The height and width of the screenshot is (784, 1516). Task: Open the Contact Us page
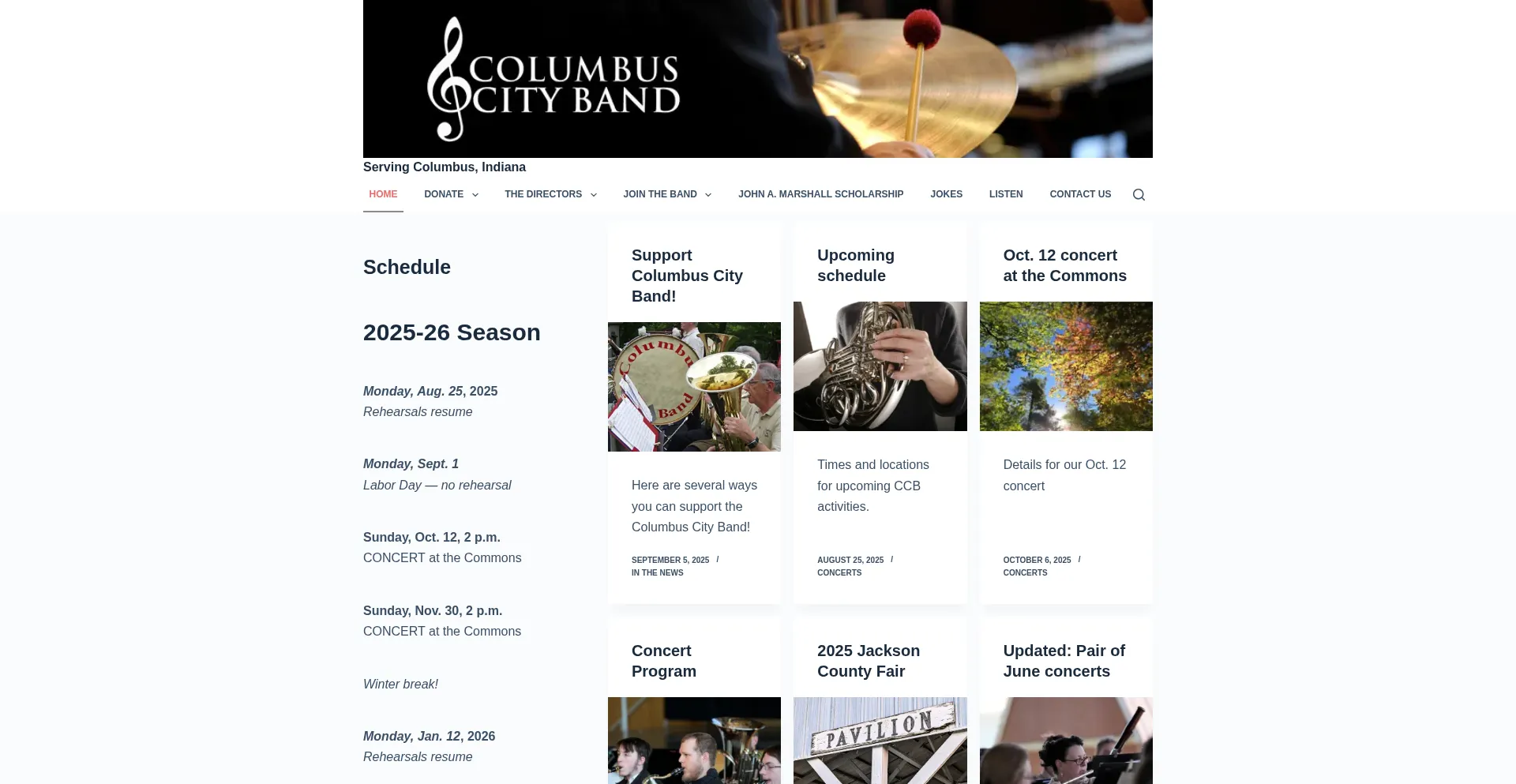[x=1080, y=194]
